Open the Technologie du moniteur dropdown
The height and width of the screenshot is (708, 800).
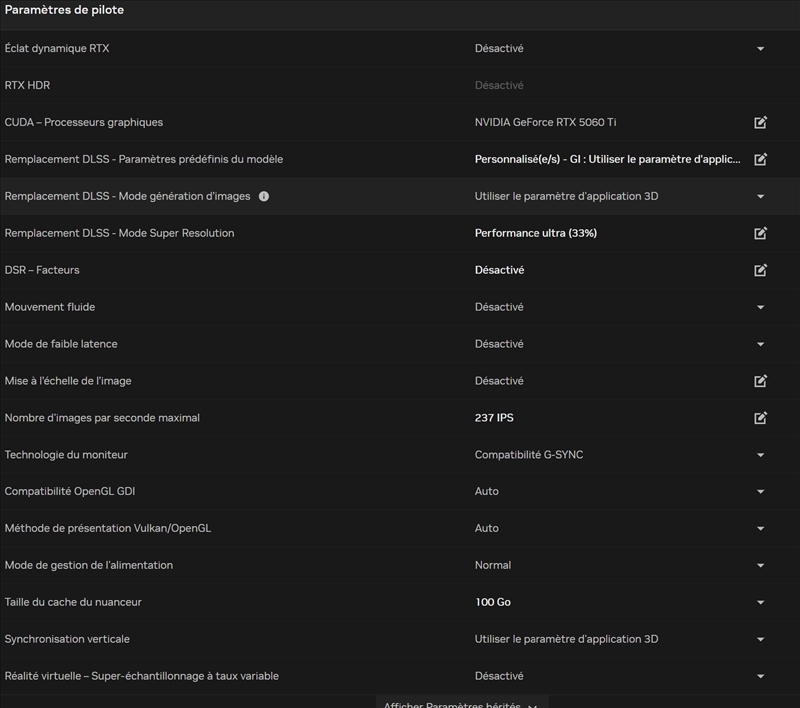760,455
